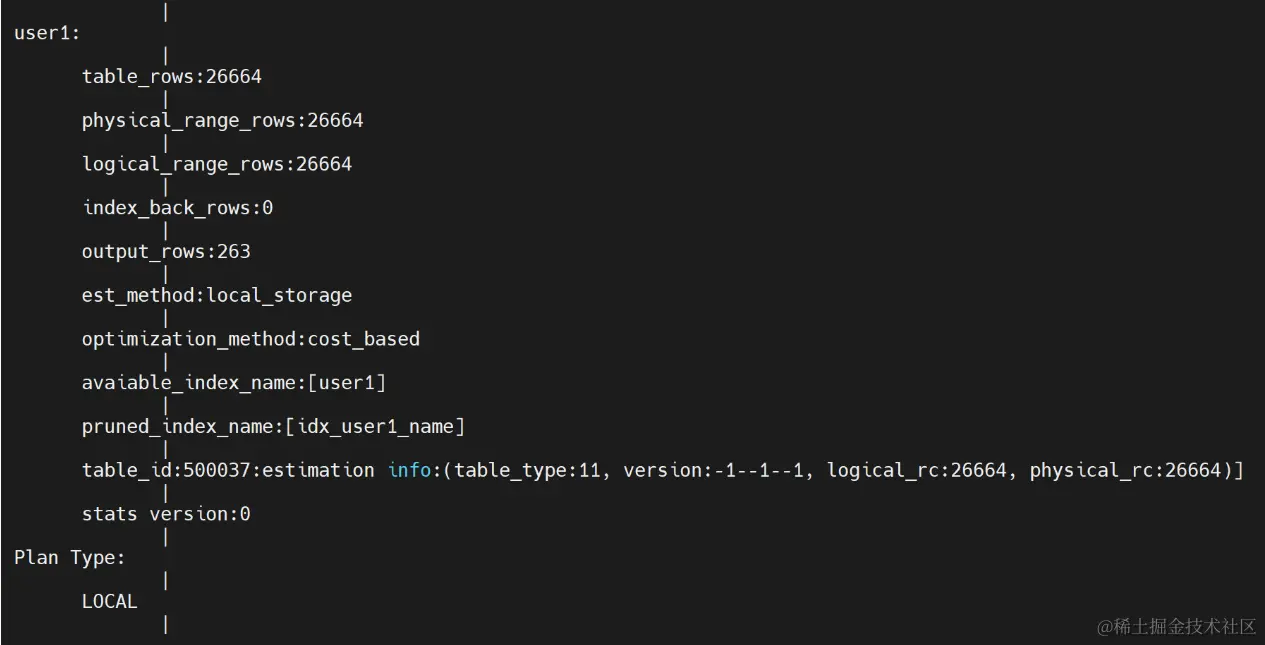Click the "user1:" heading text
1265x645 pixels.
click(x=47, y=33)
